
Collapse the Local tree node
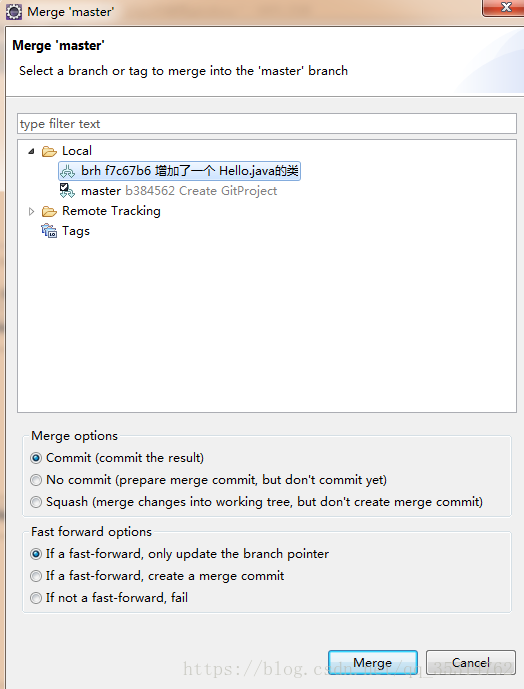tap(31, 151)
